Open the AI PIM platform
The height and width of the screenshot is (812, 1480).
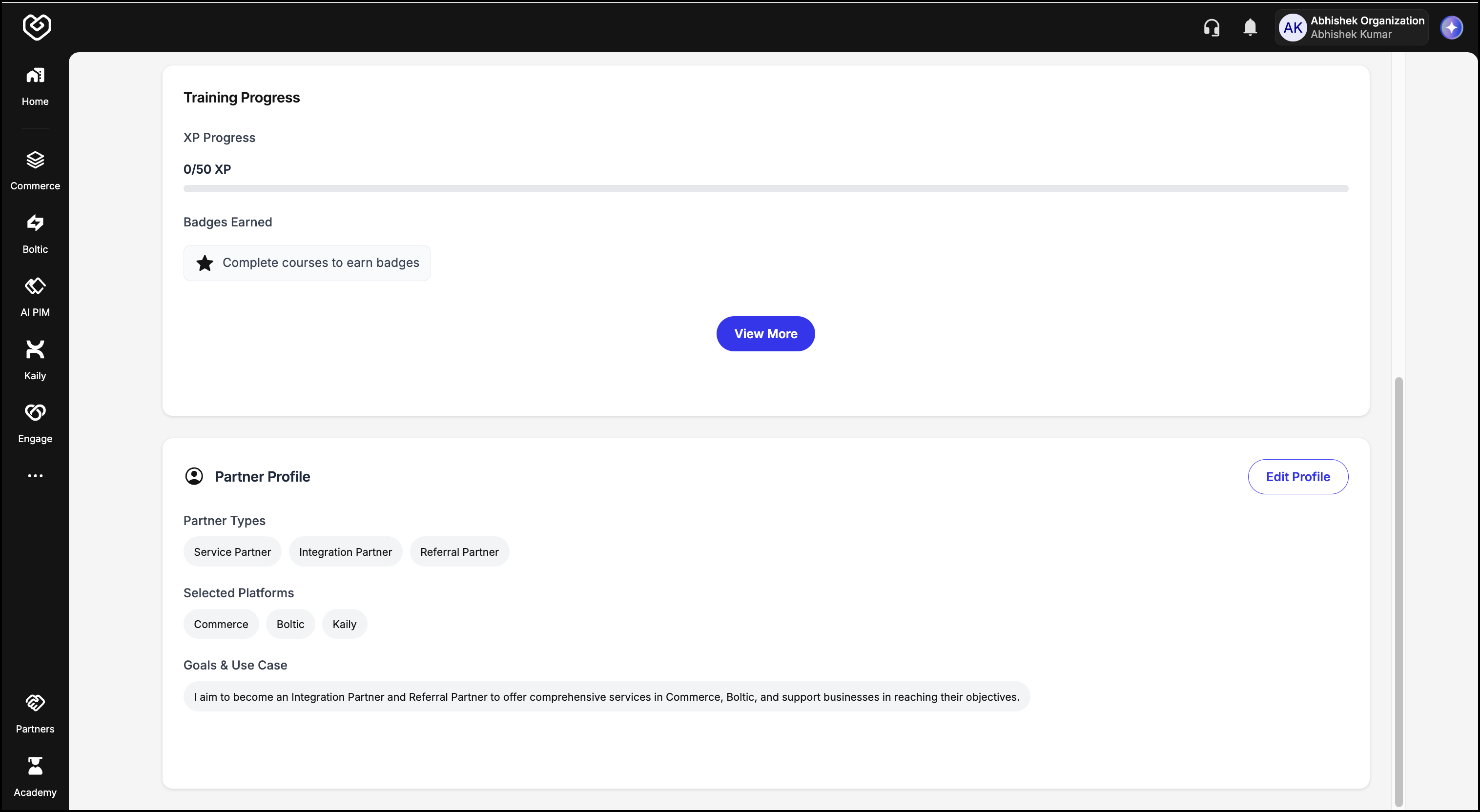(x=35, y=297)
